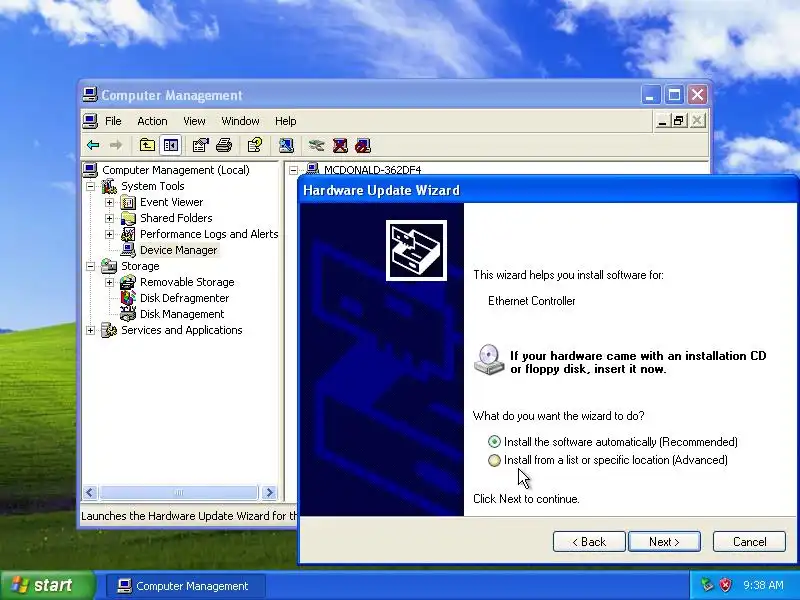Click the Storage tree icon
Image resolution: width=800 pixels, height=600 pixels.
(109, 266)
